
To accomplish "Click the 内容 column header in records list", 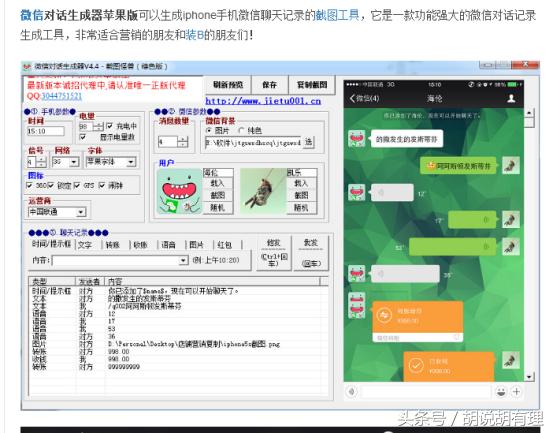I will (x=213, y=281).
